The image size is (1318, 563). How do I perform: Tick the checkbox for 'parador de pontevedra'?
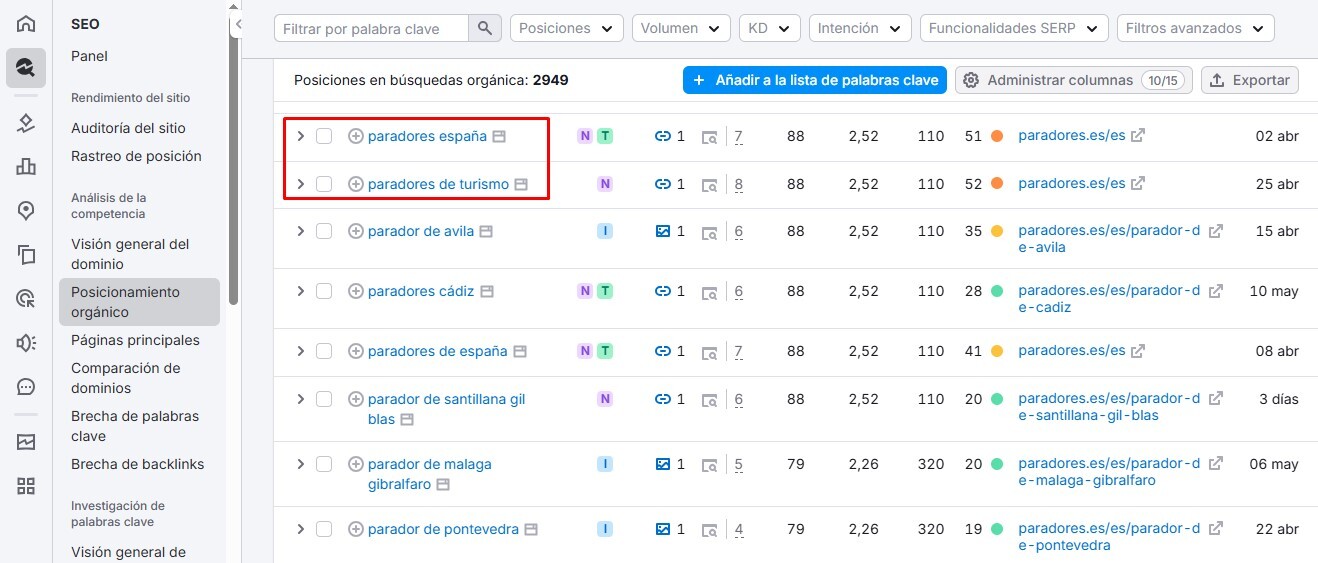(x=324, y=529)
